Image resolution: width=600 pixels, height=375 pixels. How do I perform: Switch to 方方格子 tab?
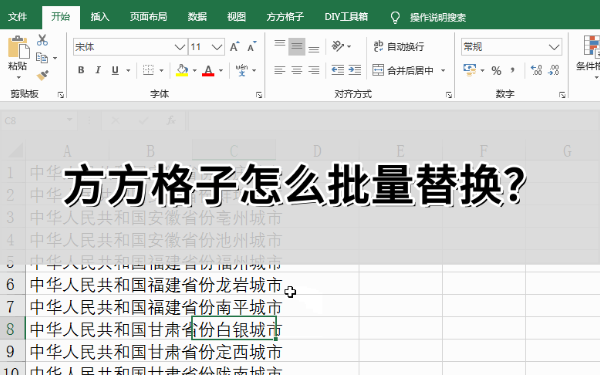(x=285, y=17)
